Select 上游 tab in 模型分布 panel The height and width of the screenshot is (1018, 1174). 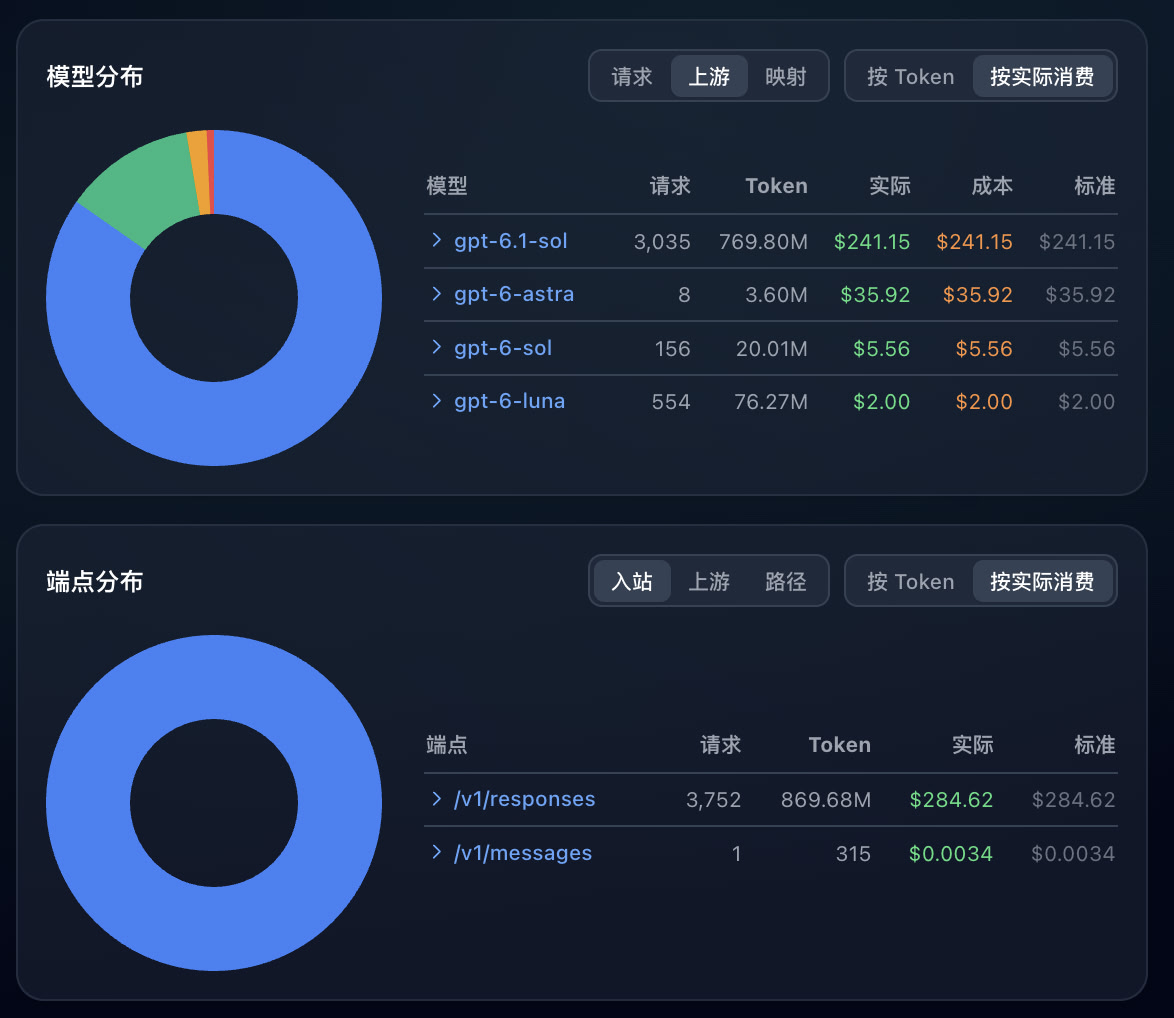pyautogui.click(x=708, y=76)
